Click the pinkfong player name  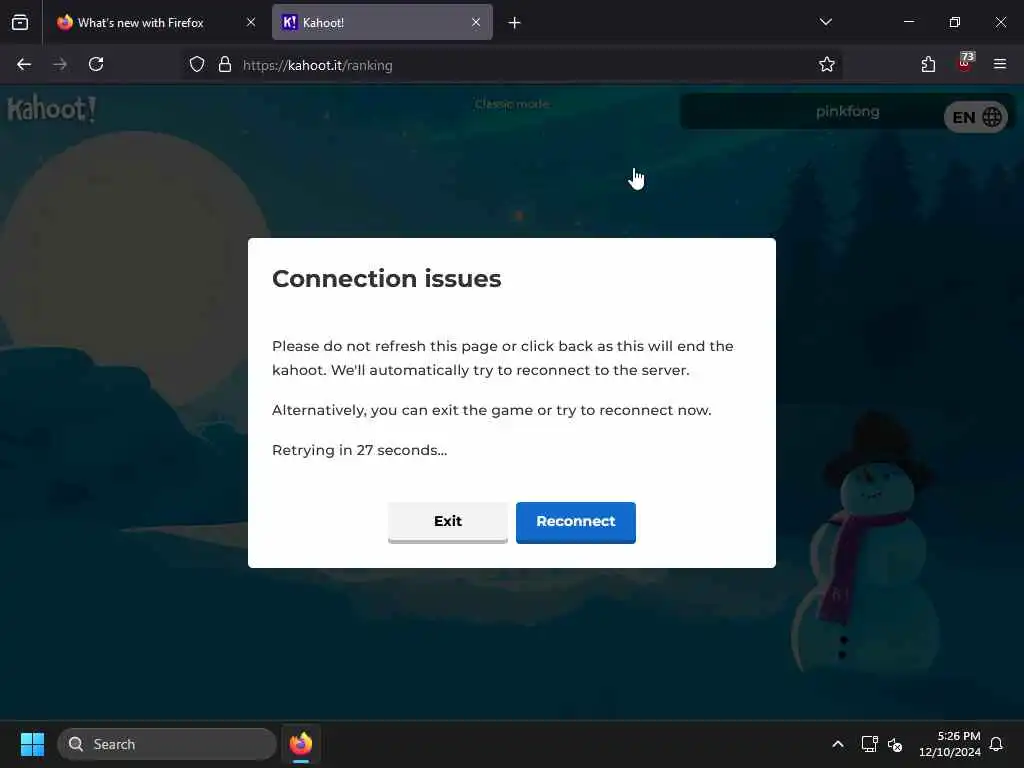(x=848, y=112)
